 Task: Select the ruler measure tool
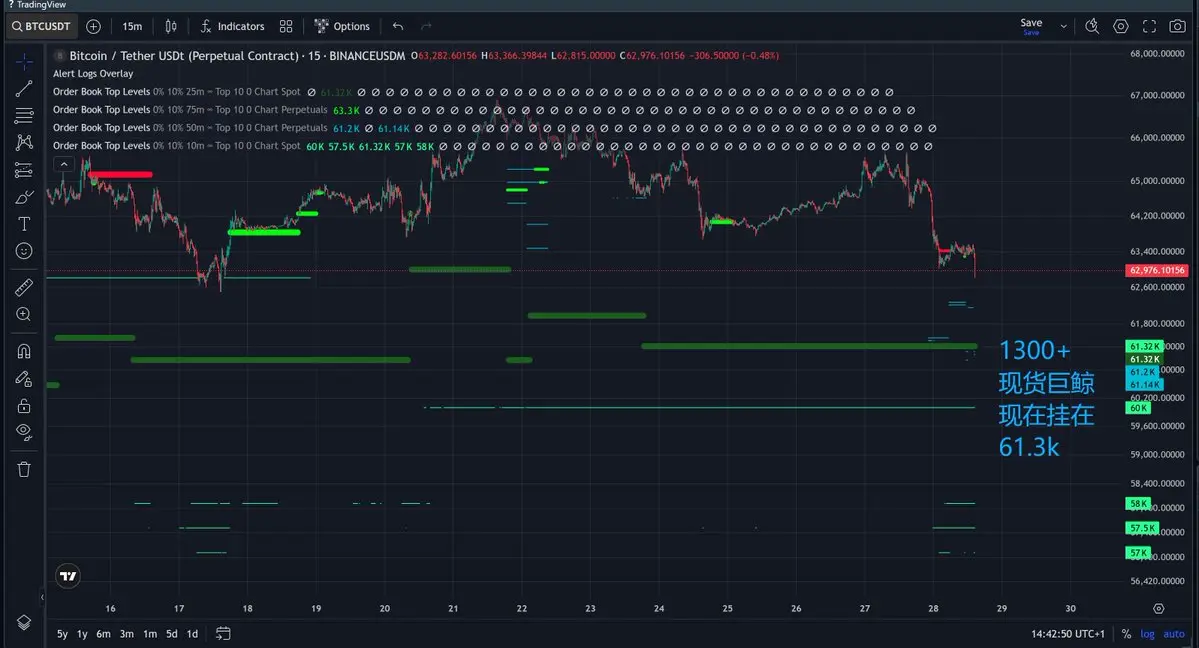pos(24,287)
